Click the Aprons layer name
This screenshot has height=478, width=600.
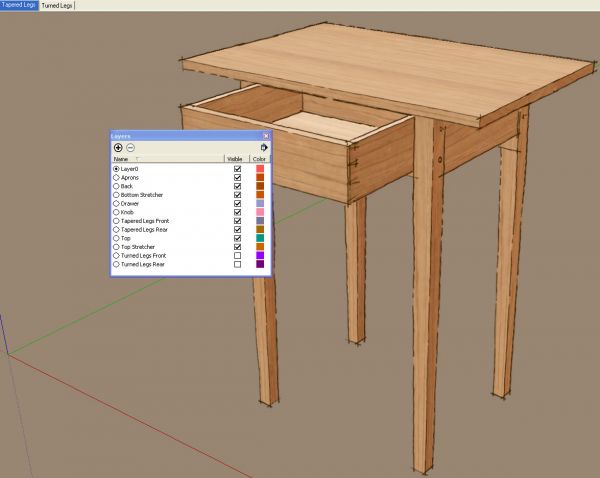pos(130,178)
